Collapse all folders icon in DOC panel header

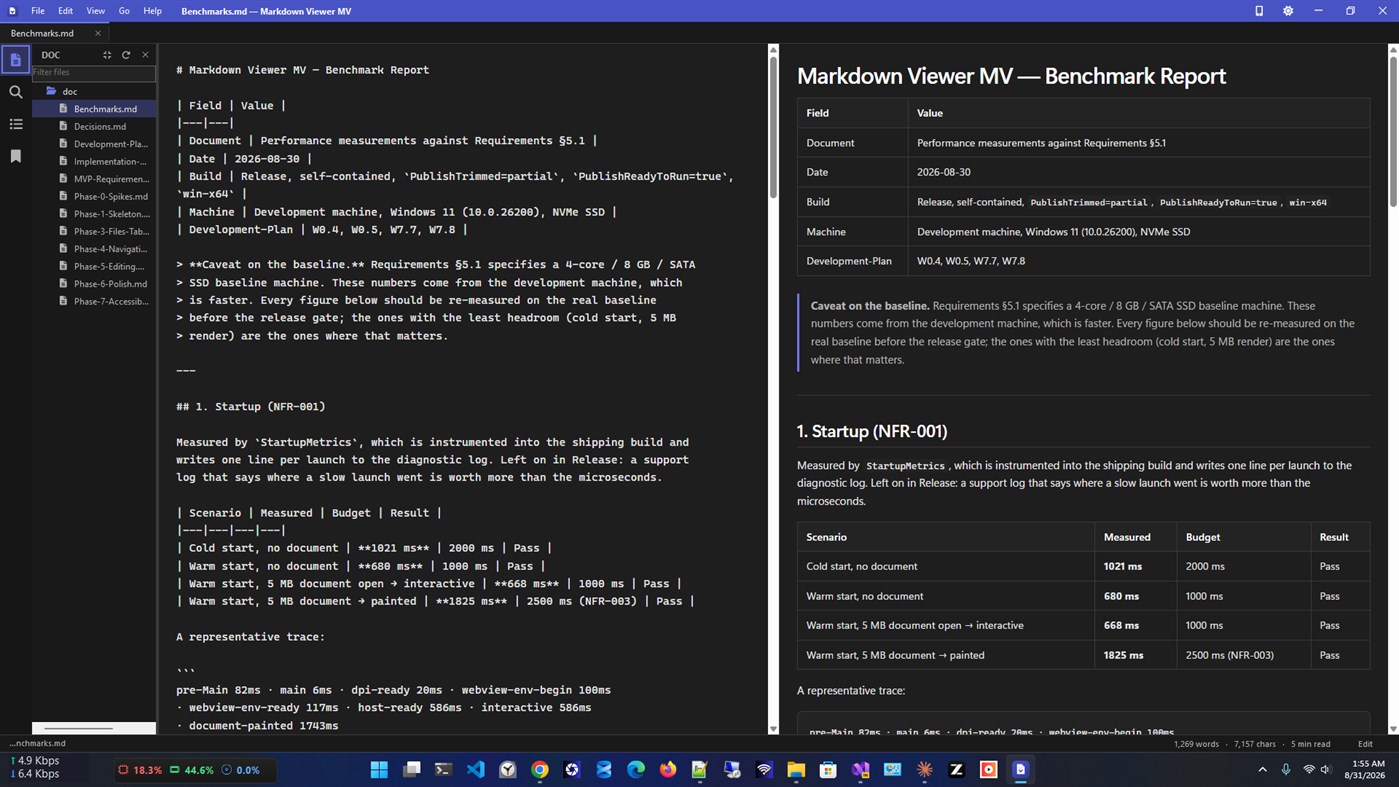[x=107, y=55]
